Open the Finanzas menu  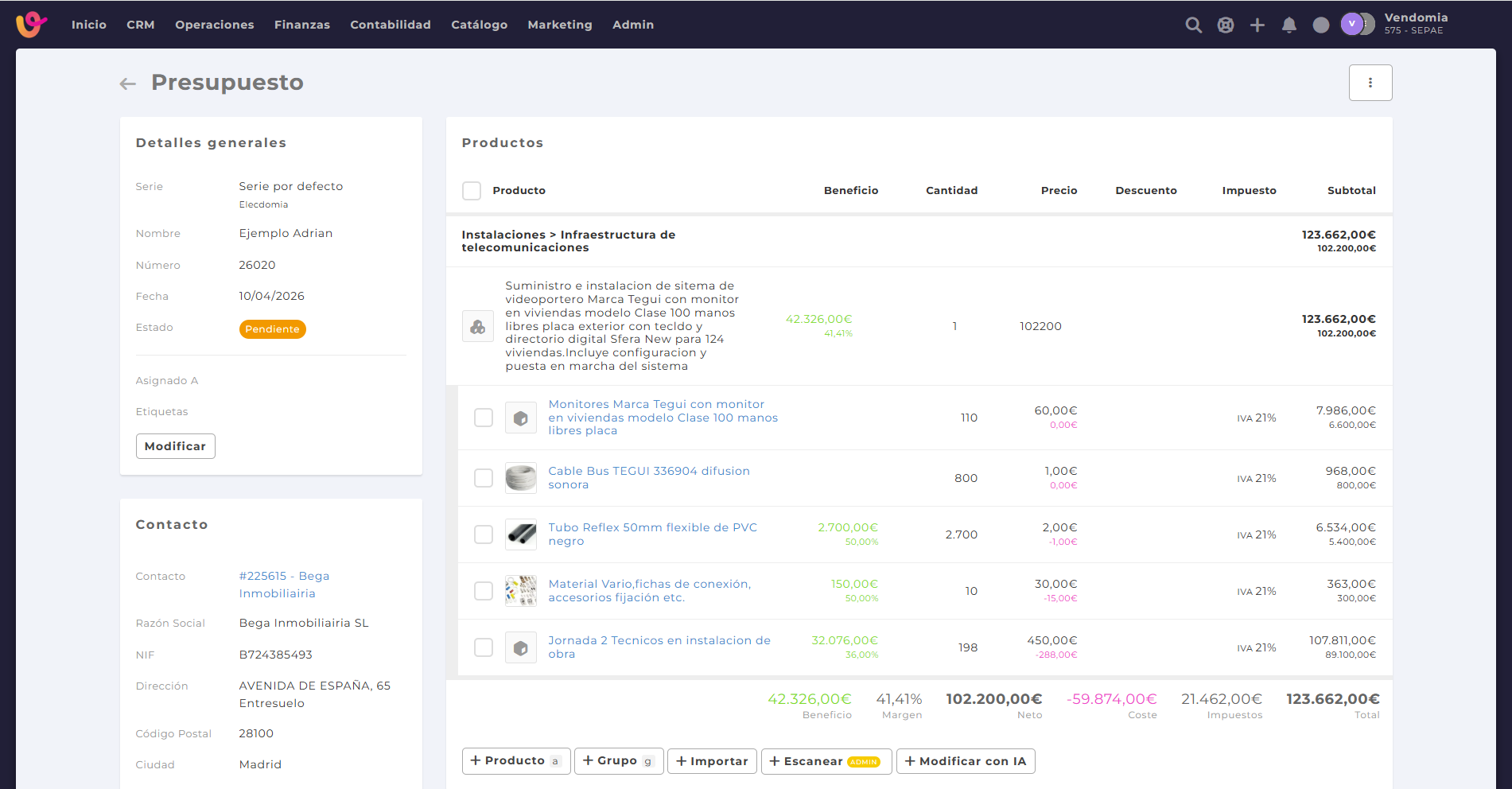(302, 25)
